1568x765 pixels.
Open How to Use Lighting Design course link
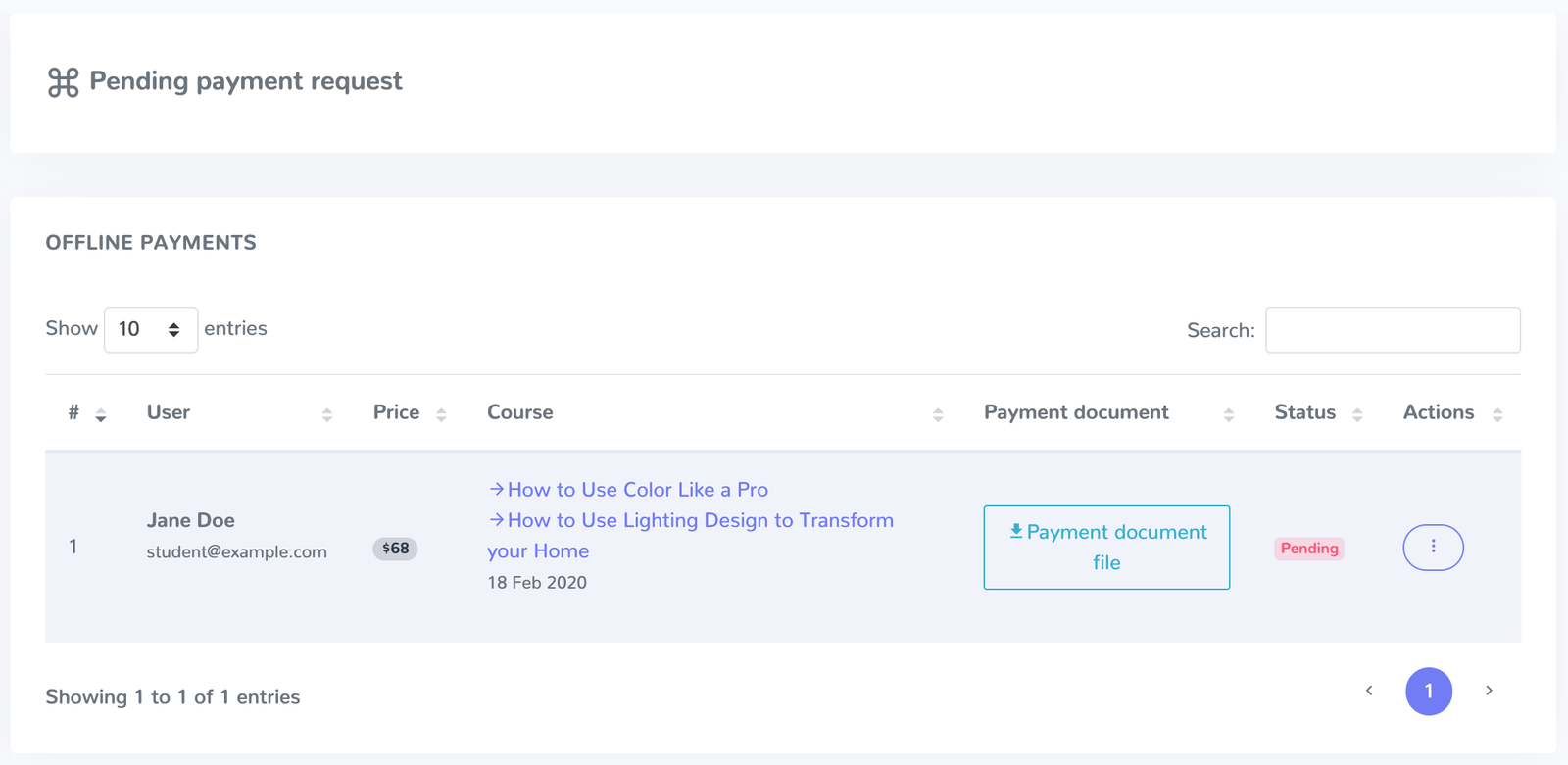(x=700, y=521)
